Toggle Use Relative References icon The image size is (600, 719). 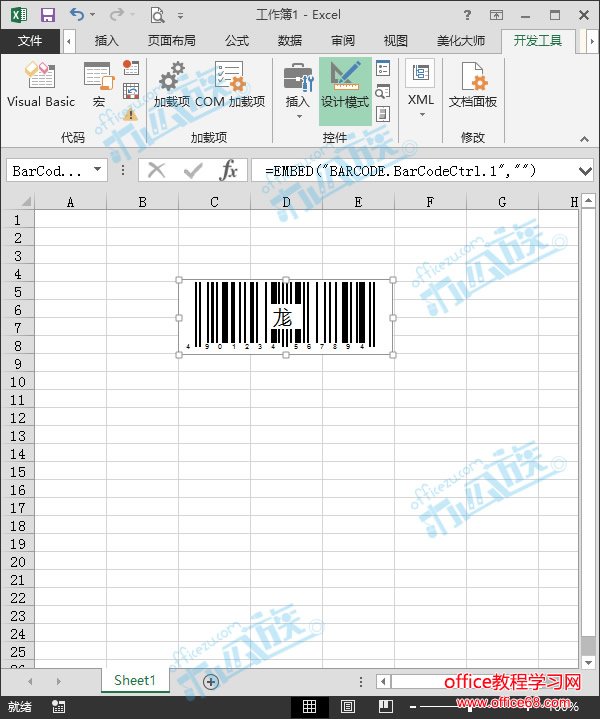[131, 91]
